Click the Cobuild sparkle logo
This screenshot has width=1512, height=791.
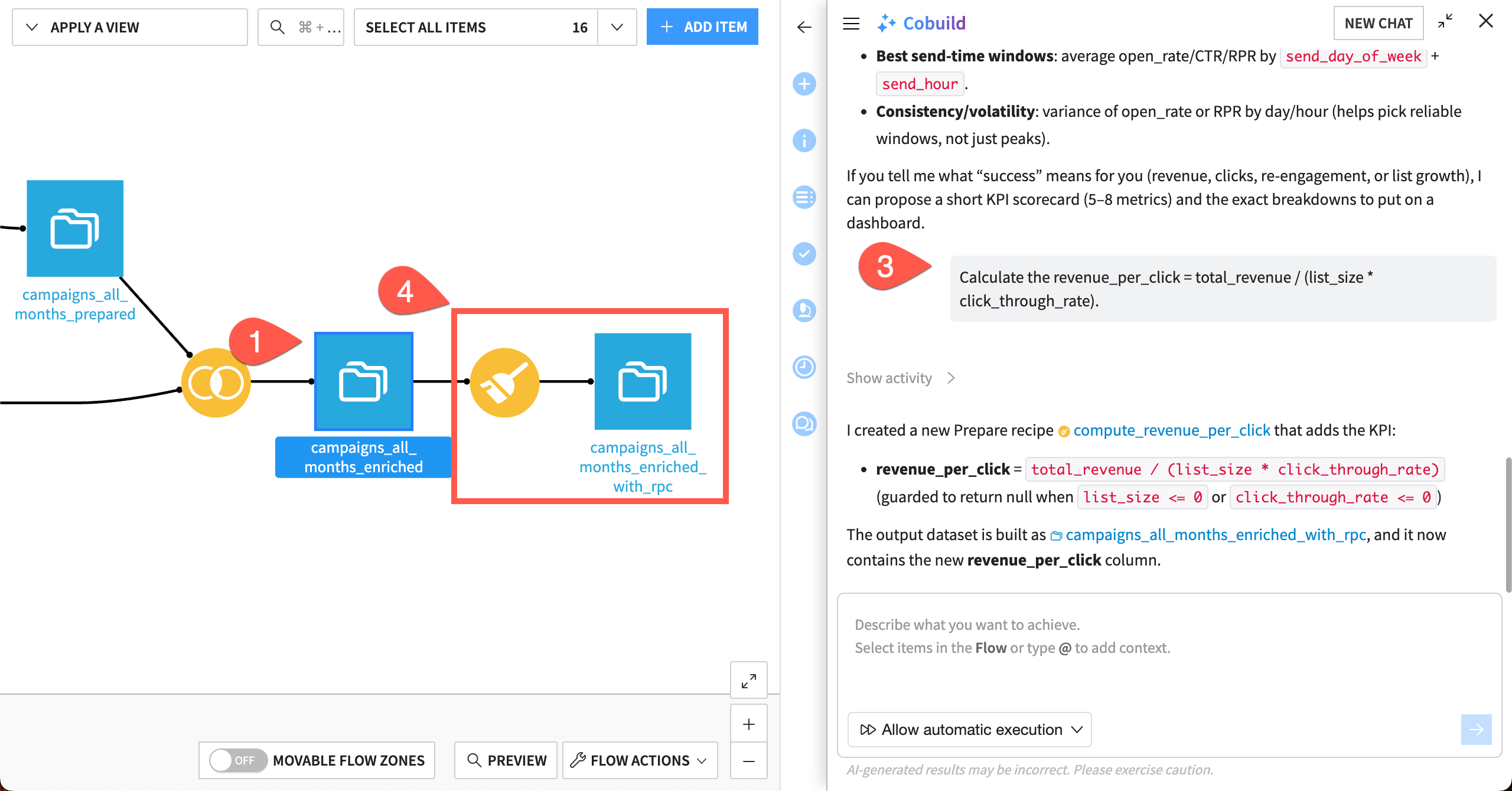[886, 24]
